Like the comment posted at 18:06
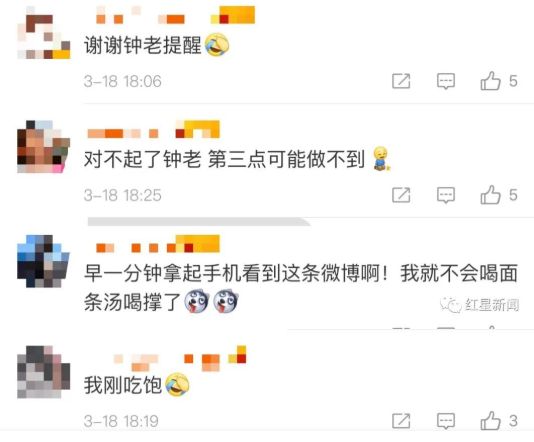The height and width of the screenshot is (442, 534). [490, 81]
